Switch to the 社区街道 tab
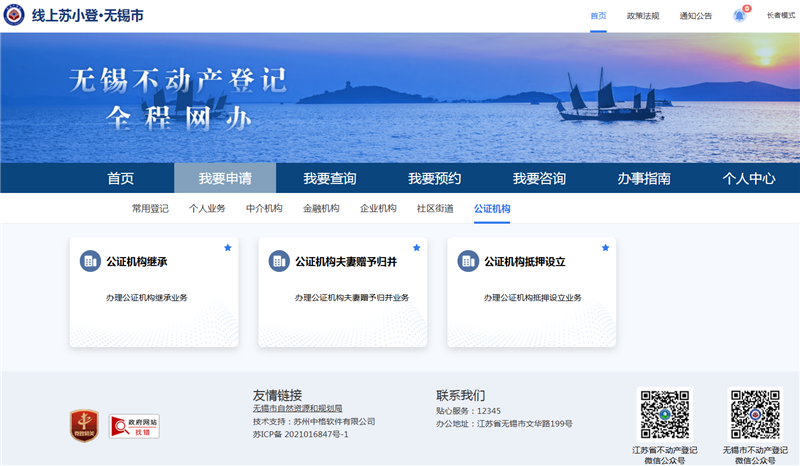 (x=435, y=208)
